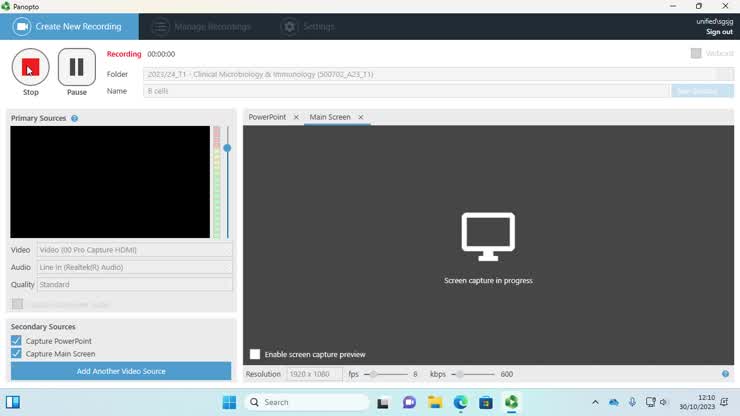
Task: Click Add Another Video Source button
Action: tap(121, 371)
